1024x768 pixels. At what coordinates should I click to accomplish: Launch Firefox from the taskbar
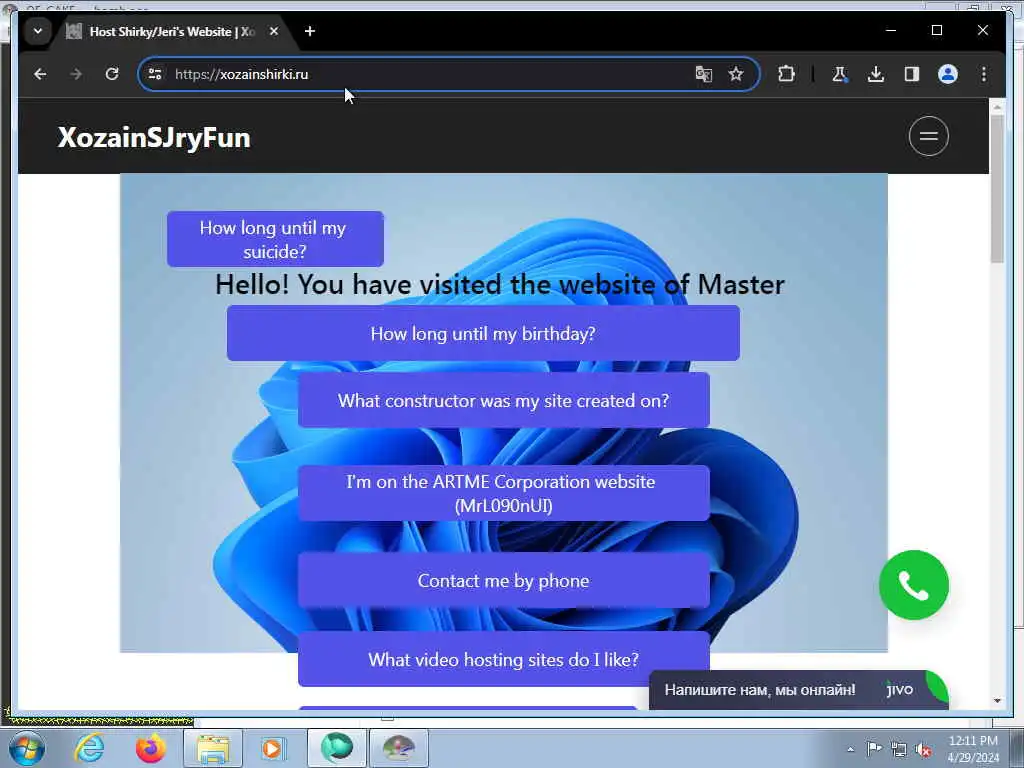(x=150, y=748)
